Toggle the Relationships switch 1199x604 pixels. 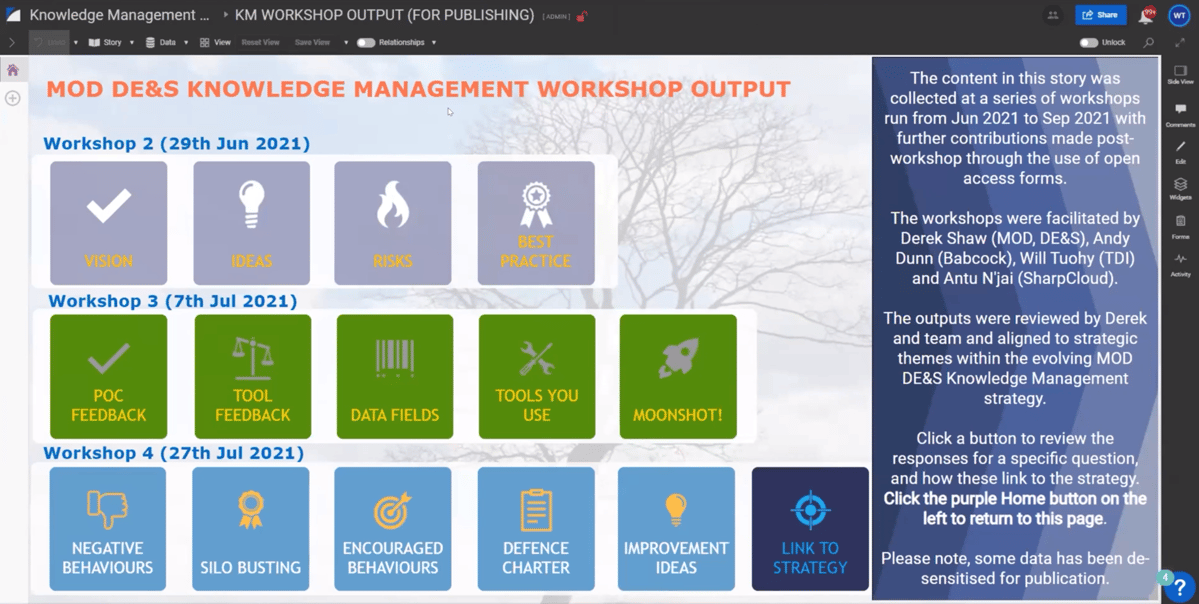click(366, 42)
